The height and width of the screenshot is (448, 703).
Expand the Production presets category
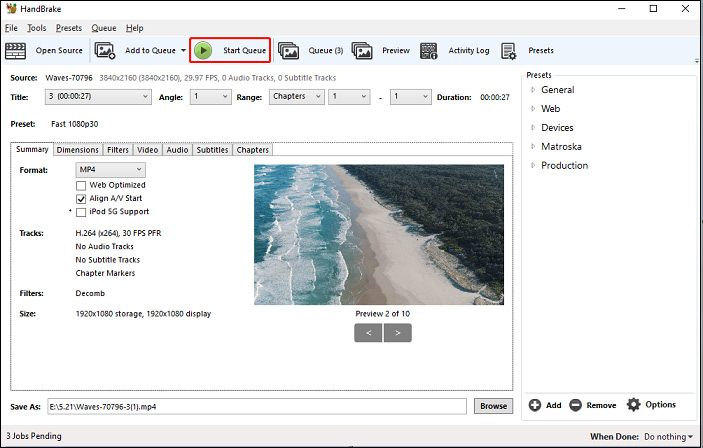(533, 165)
